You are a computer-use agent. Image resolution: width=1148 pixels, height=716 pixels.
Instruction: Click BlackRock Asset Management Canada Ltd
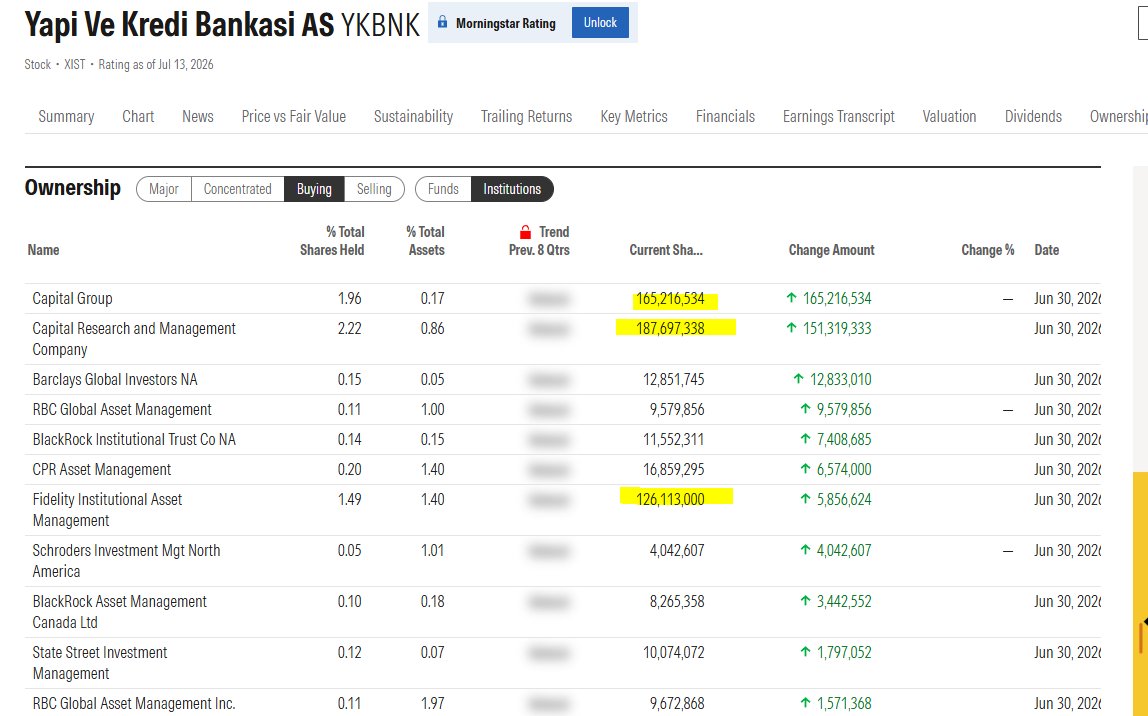[x=119, y=612]
